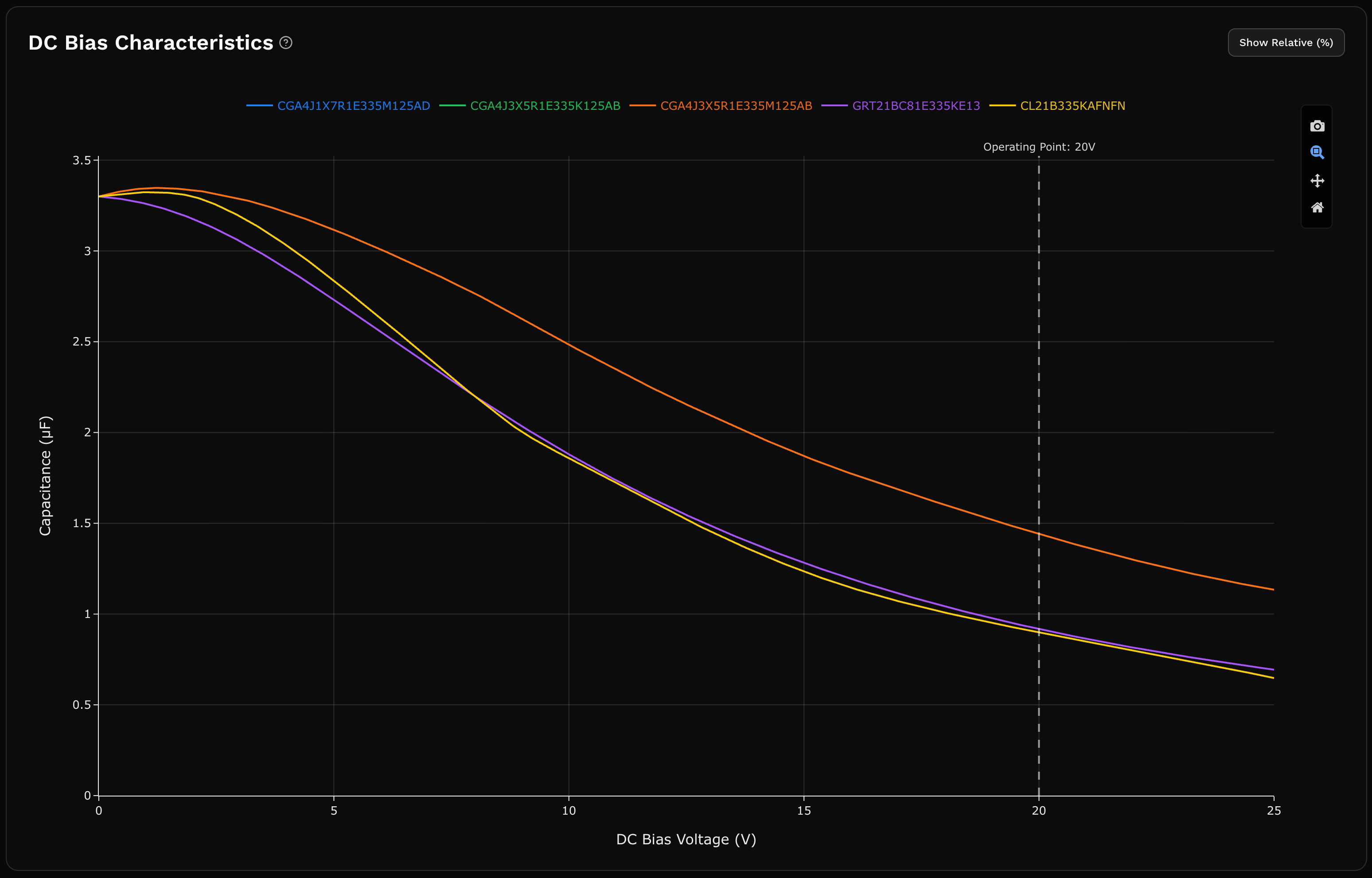Screen dimensions: 1372x878
Task: Toggle CGA4J3X5R1E335K125AB legend entry
Action: 545,106
